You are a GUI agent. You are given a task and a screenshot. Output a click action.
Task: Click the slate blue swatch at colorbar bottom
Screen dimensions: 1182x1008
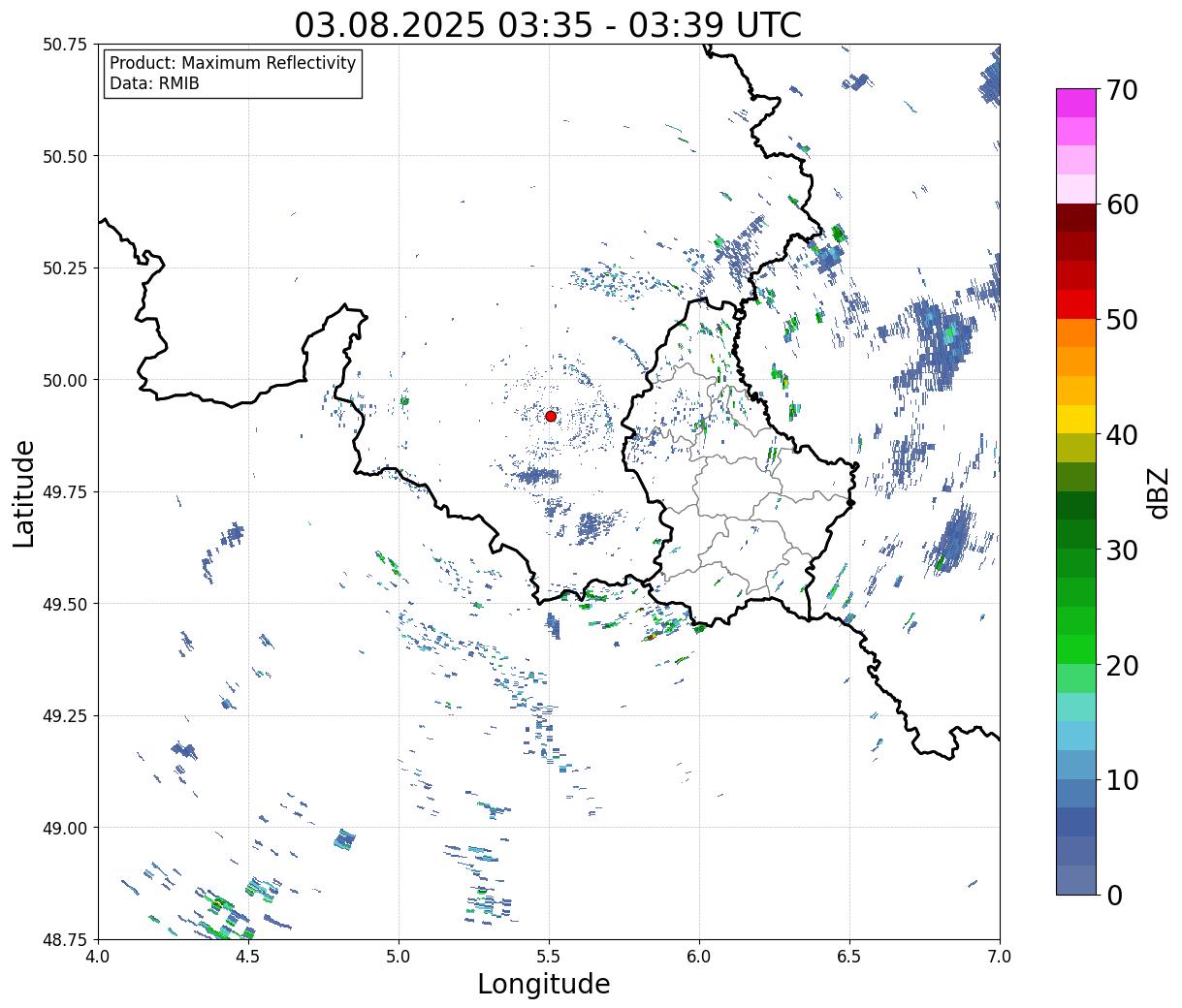pyautogui.click(x=1076, y=880)
